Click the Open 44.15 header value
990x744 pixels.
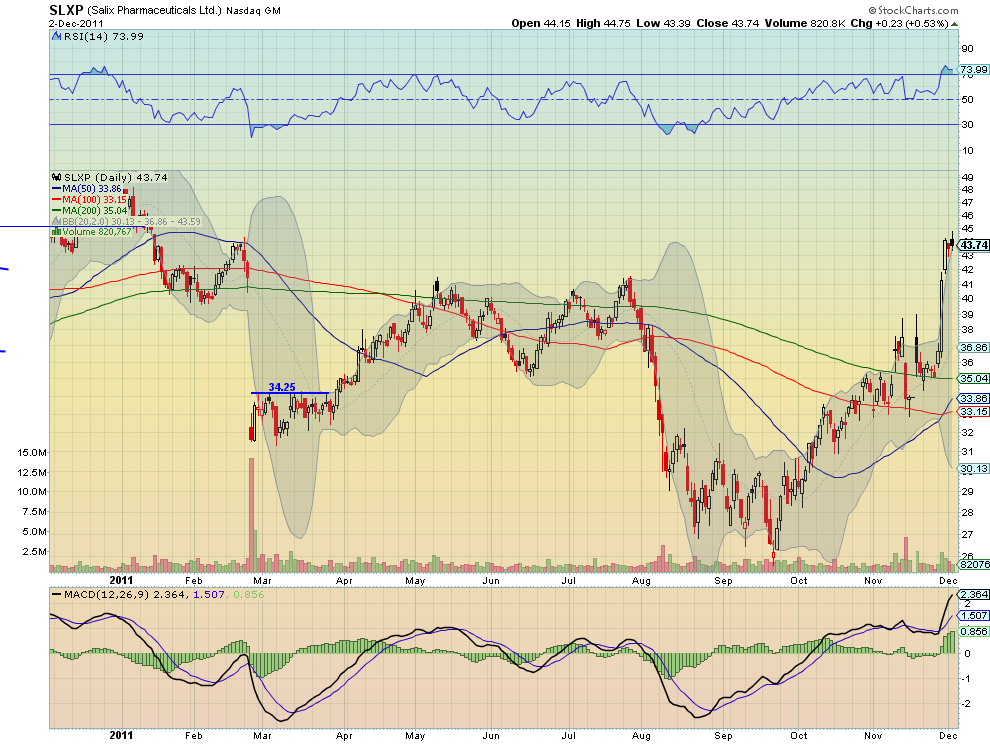pos(540,23)
